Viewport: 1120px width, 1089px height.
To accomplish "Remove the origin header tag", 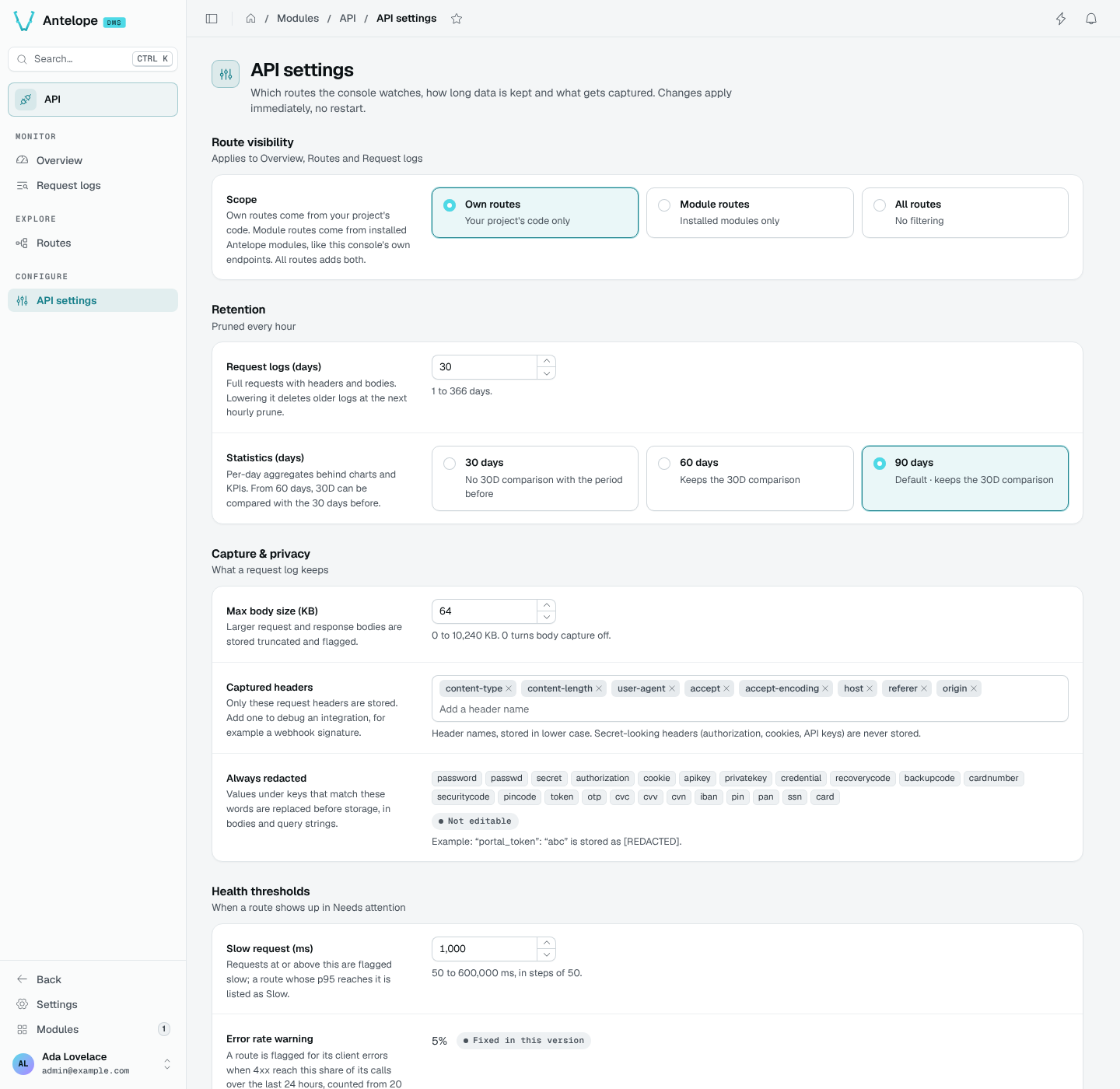I will (x=974, y=688).
